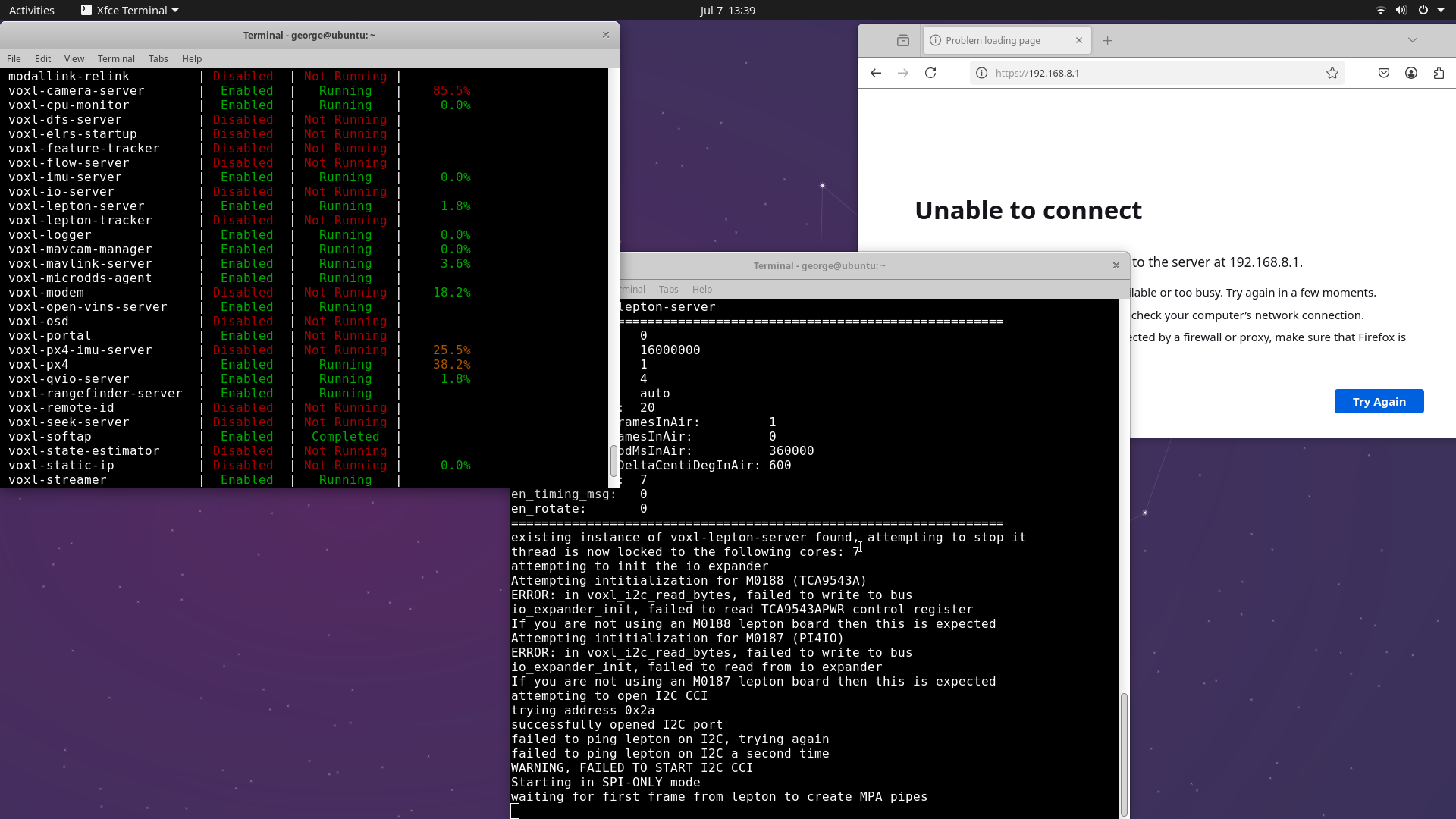Open the clock calendar Jul 7 13:39

click(x=727, y=10)
